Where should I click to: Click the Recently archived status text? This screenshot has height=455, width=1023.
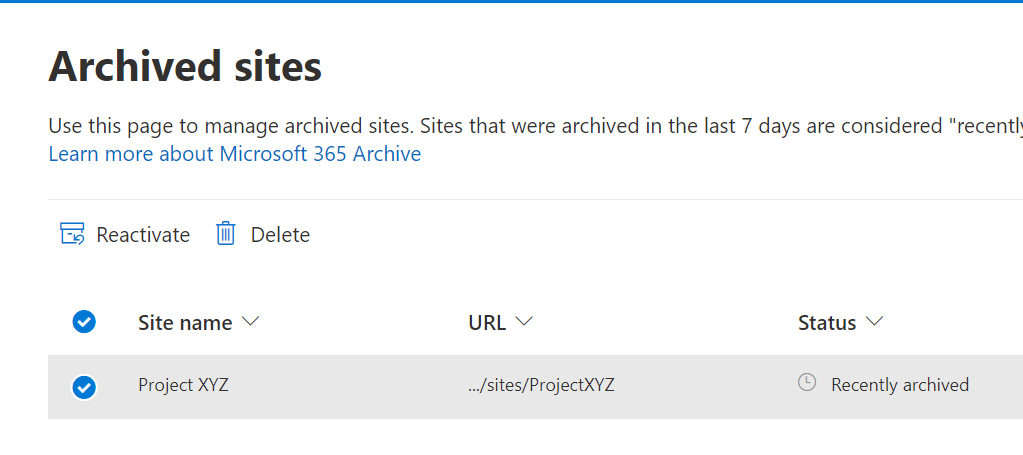pyautogui.click(x=899, y=385)
